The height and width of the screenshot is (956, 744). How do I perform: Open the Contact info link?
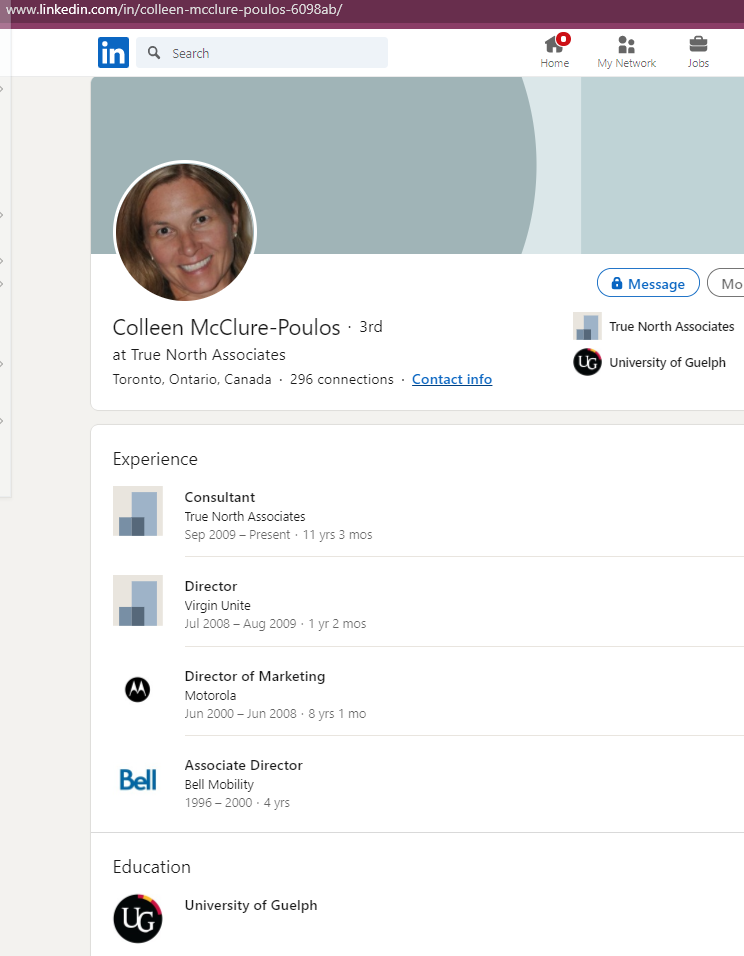pyautogui.click(x=452, y=379)
